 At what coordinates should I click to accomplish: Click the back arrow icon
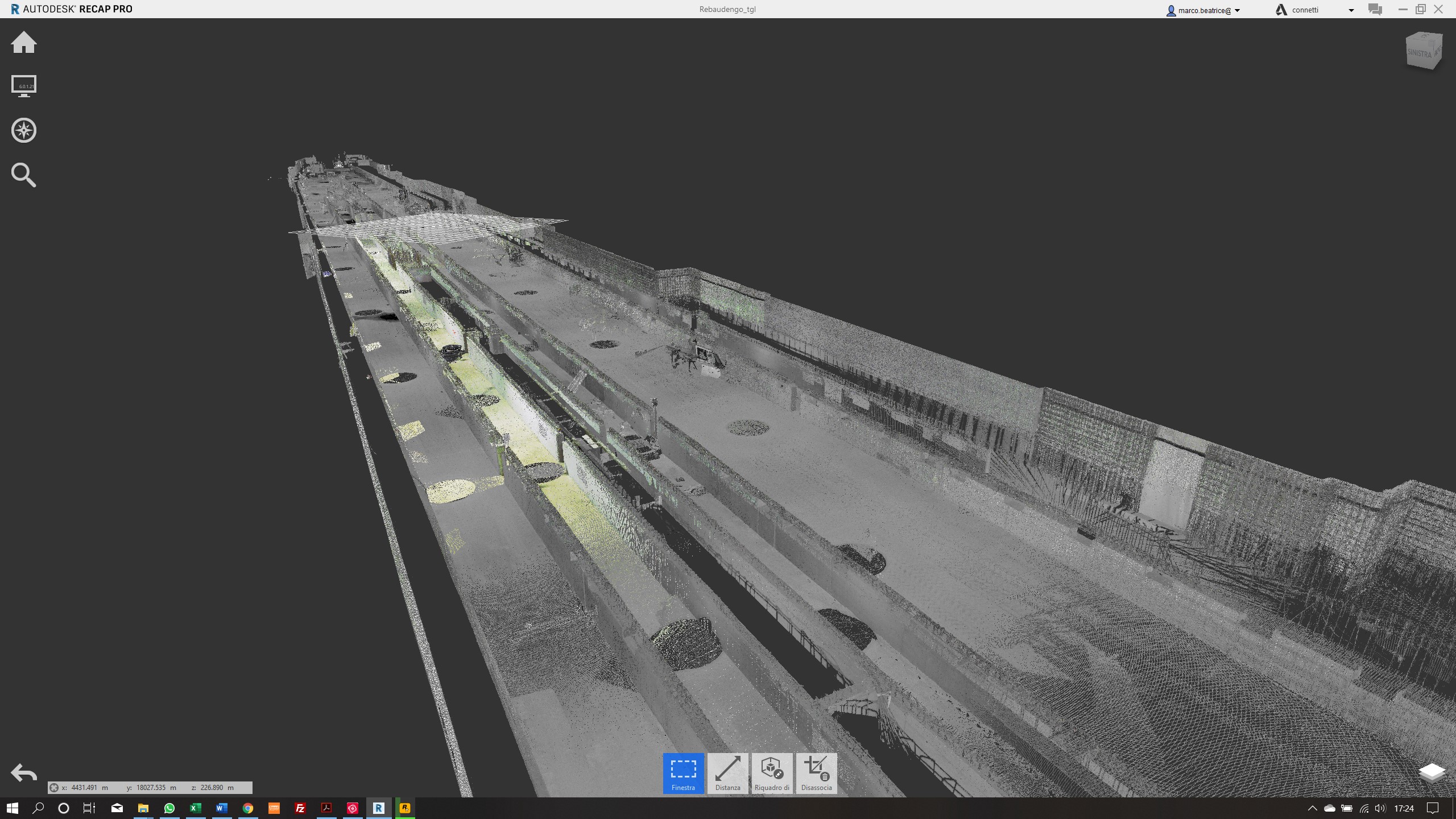coord(24,773)
